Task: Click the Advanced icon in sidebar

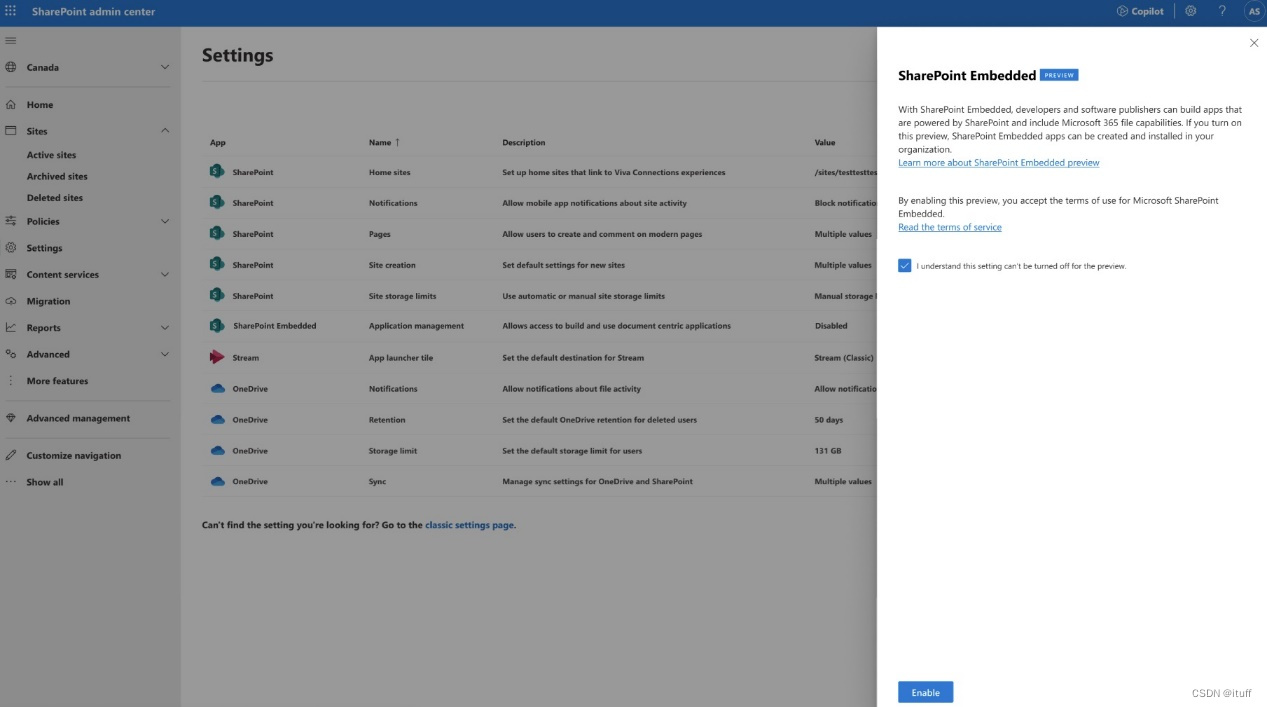Action: [x=11, y=354]
